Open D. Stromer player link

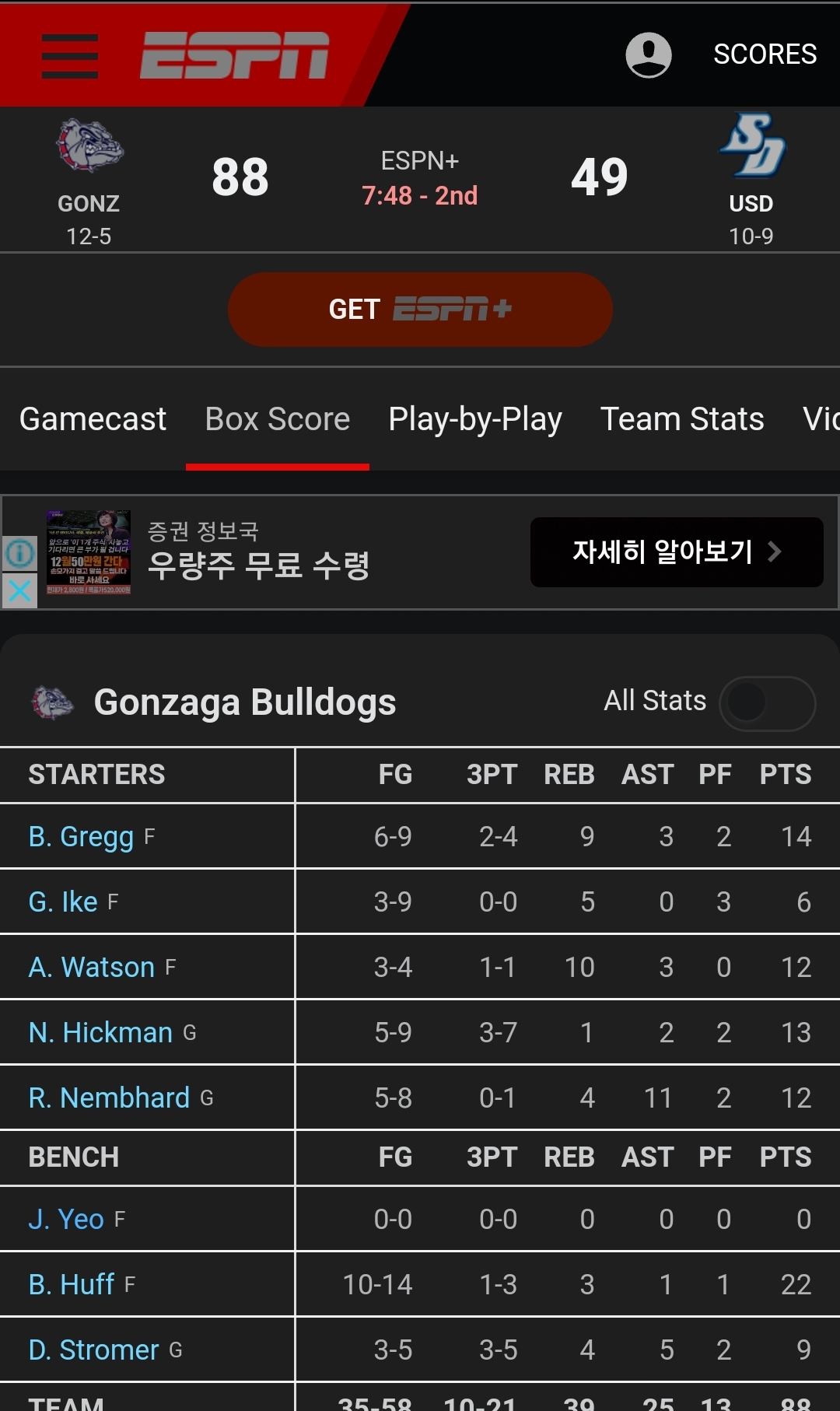coord(93,1350)
